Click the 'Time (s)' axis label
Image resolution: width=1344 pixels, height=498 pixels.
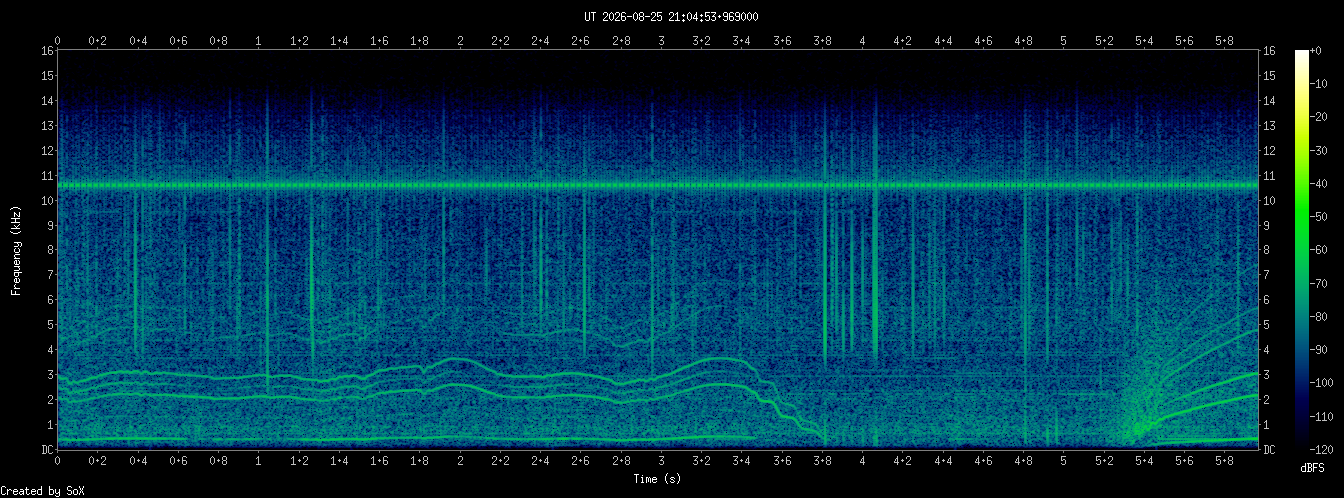(657, 479)
